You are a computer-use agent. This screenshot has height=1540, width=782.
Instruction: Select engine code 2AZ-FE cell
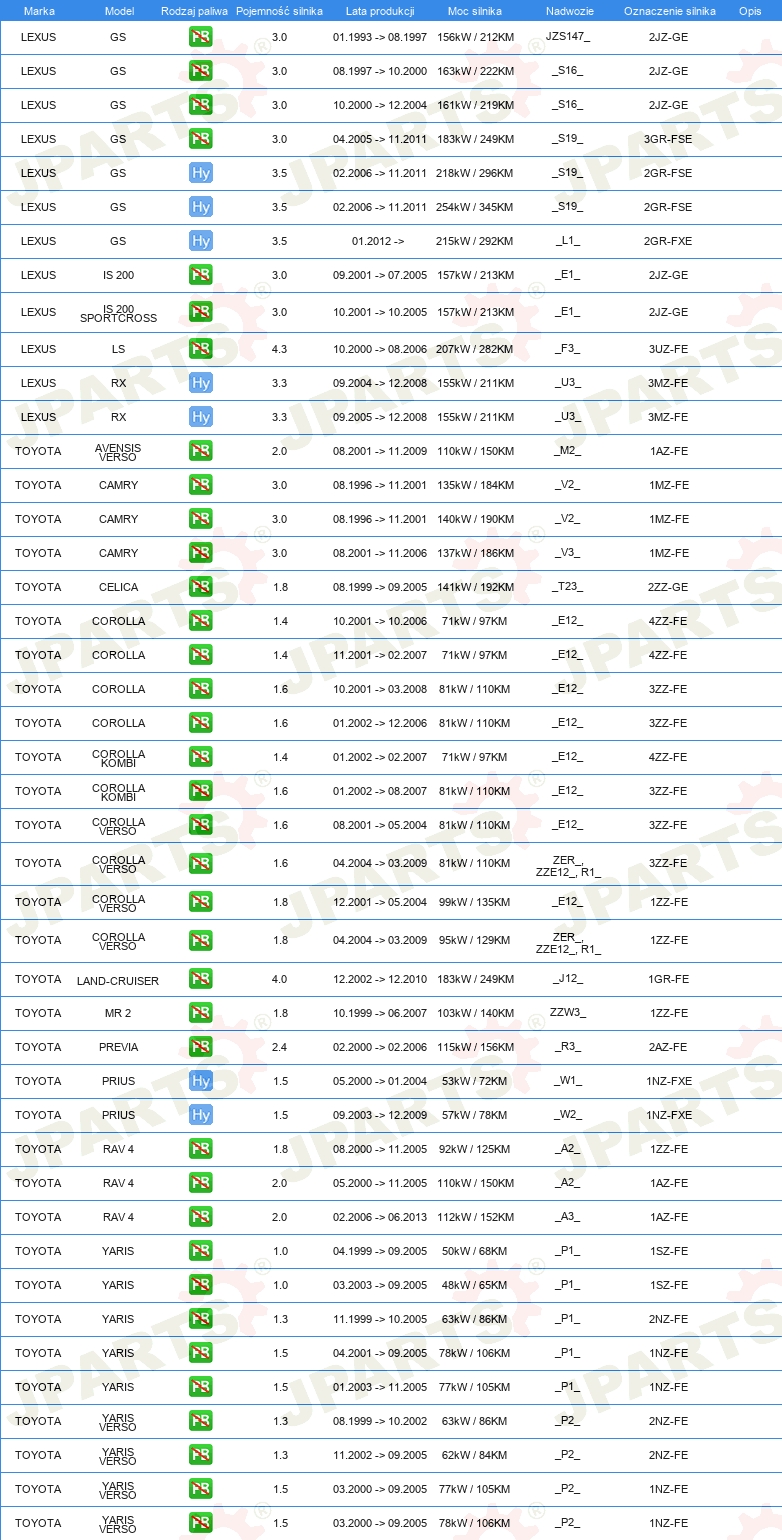tap(668, 1047)
